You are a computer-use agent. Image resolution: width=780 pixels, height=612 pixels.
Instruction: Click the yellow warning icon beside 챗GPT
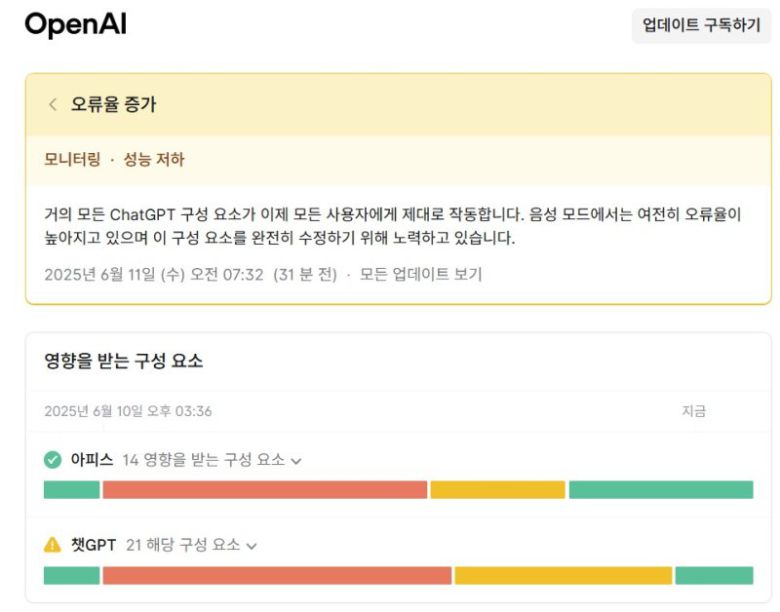tap(53, 545)
